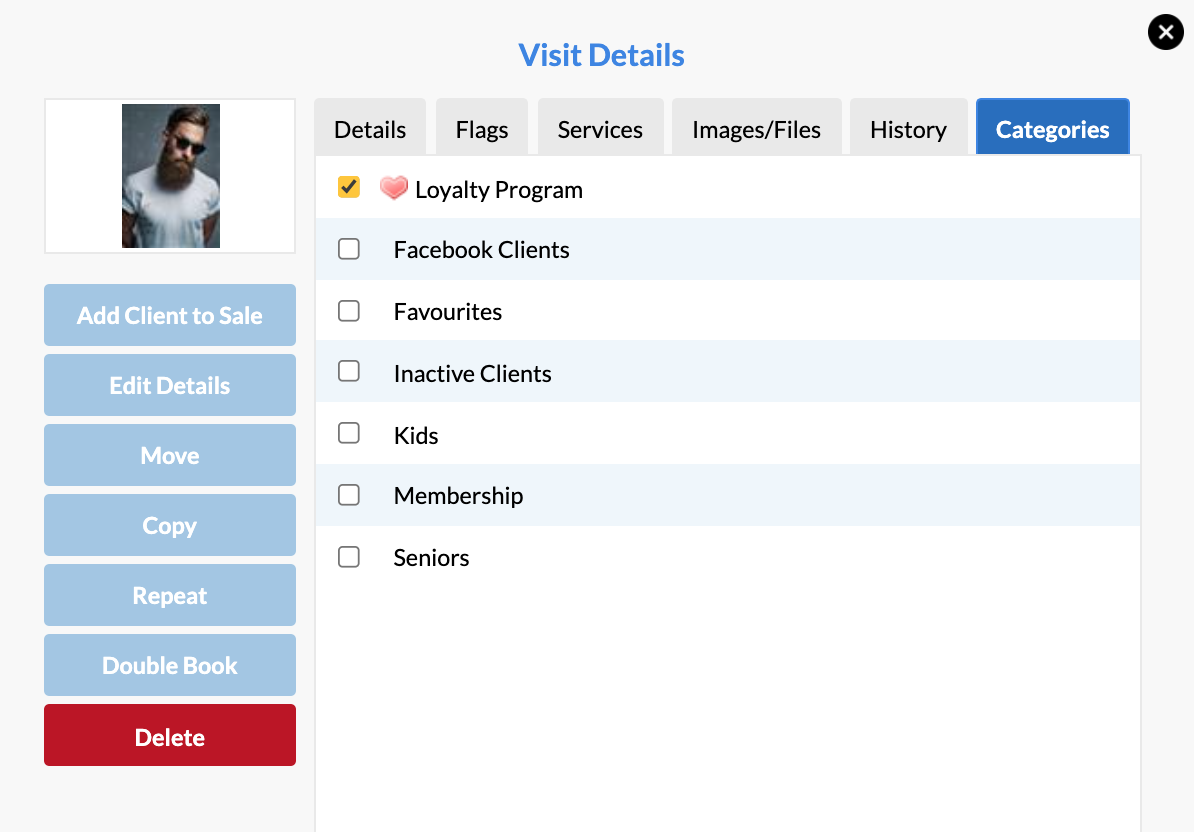Switch to the Details tab
The image size is (1194, 832).
click(x=370, y=128)
